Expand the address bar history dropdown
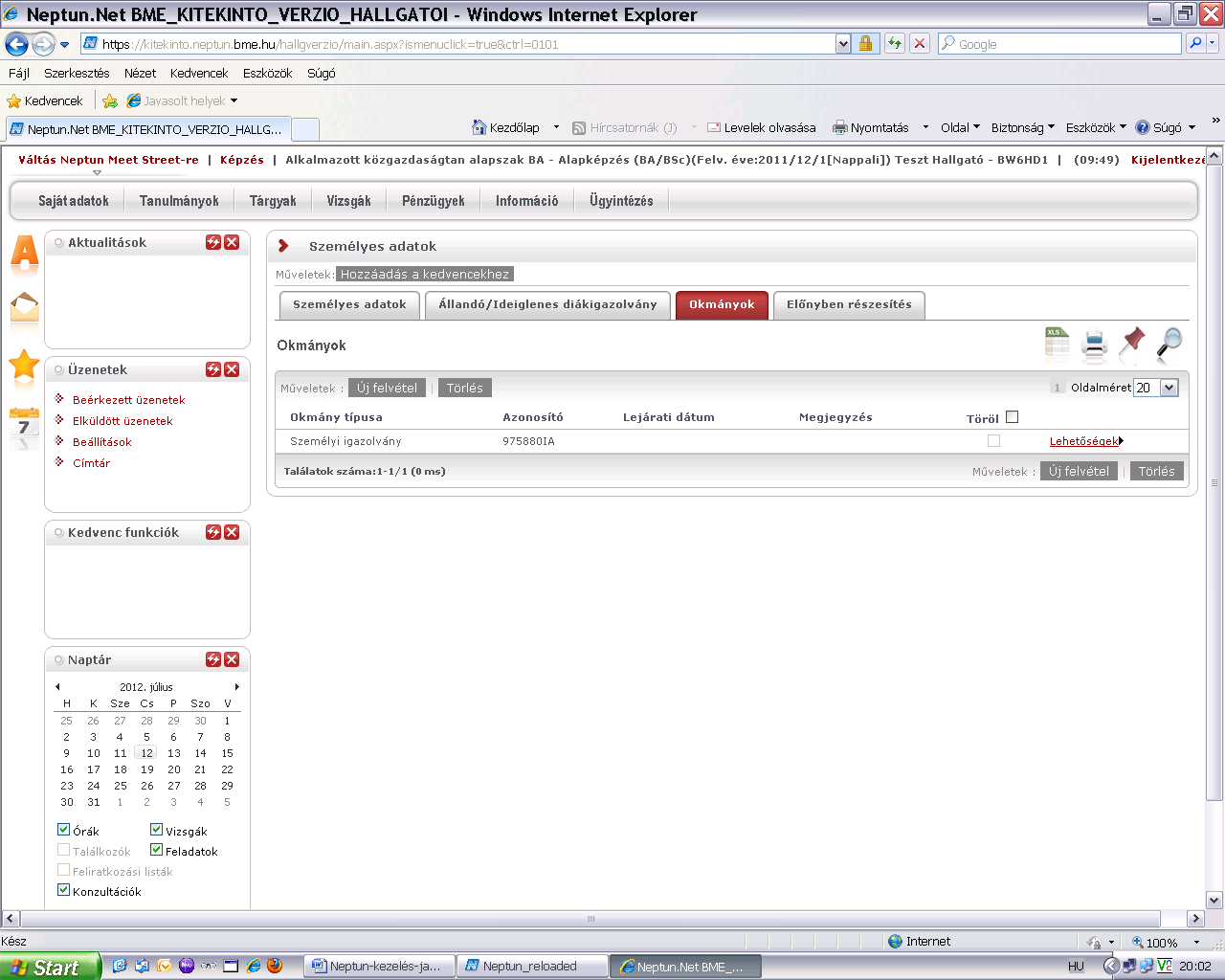This screenshot has height=980, width=1225. pos(843,44)
